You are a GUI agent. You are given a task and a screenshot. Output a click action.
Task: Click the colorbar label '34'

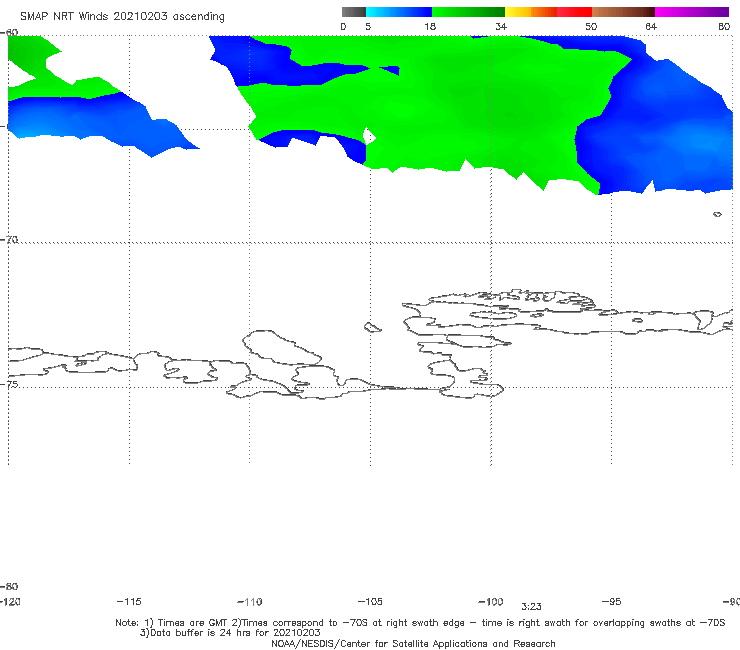click(x=501, y=26)
